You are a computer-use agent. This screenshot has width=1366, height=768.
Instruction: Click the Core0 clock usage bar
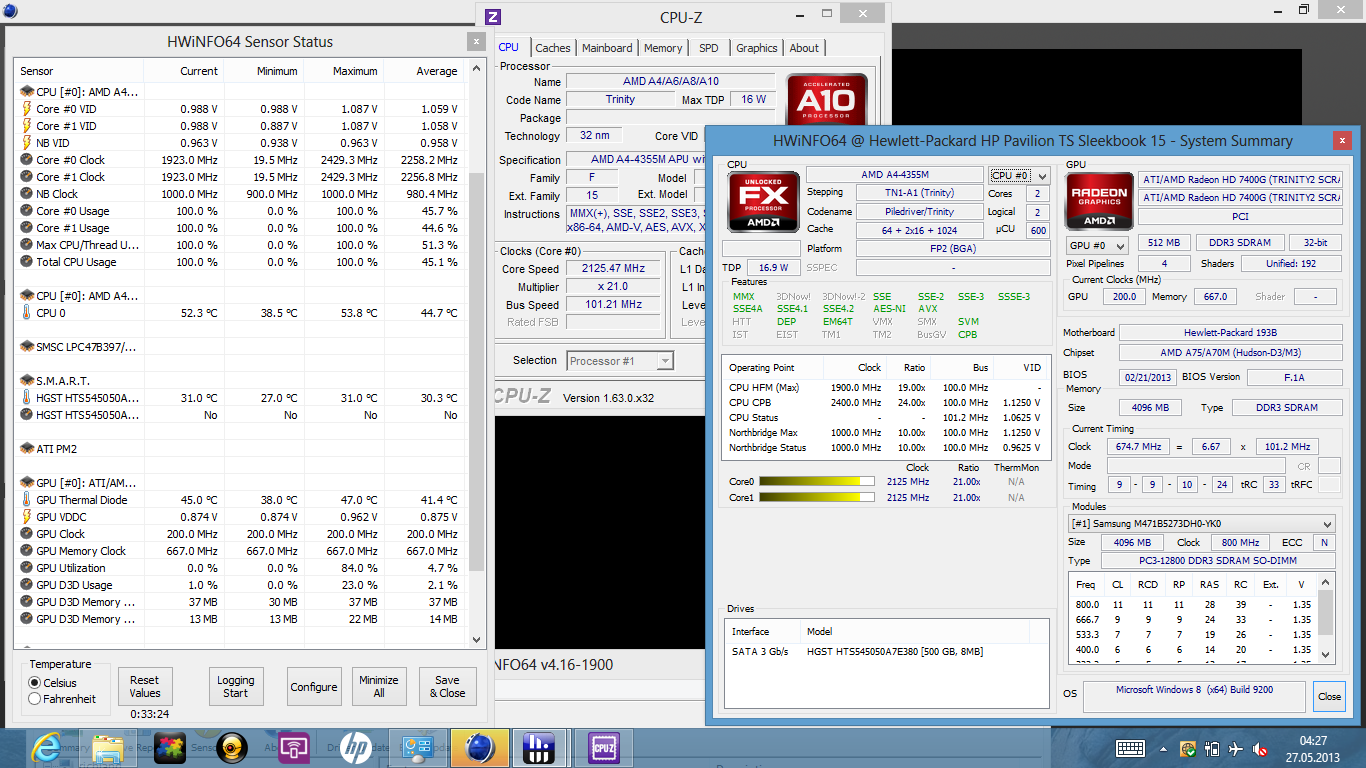coord(817,482)
